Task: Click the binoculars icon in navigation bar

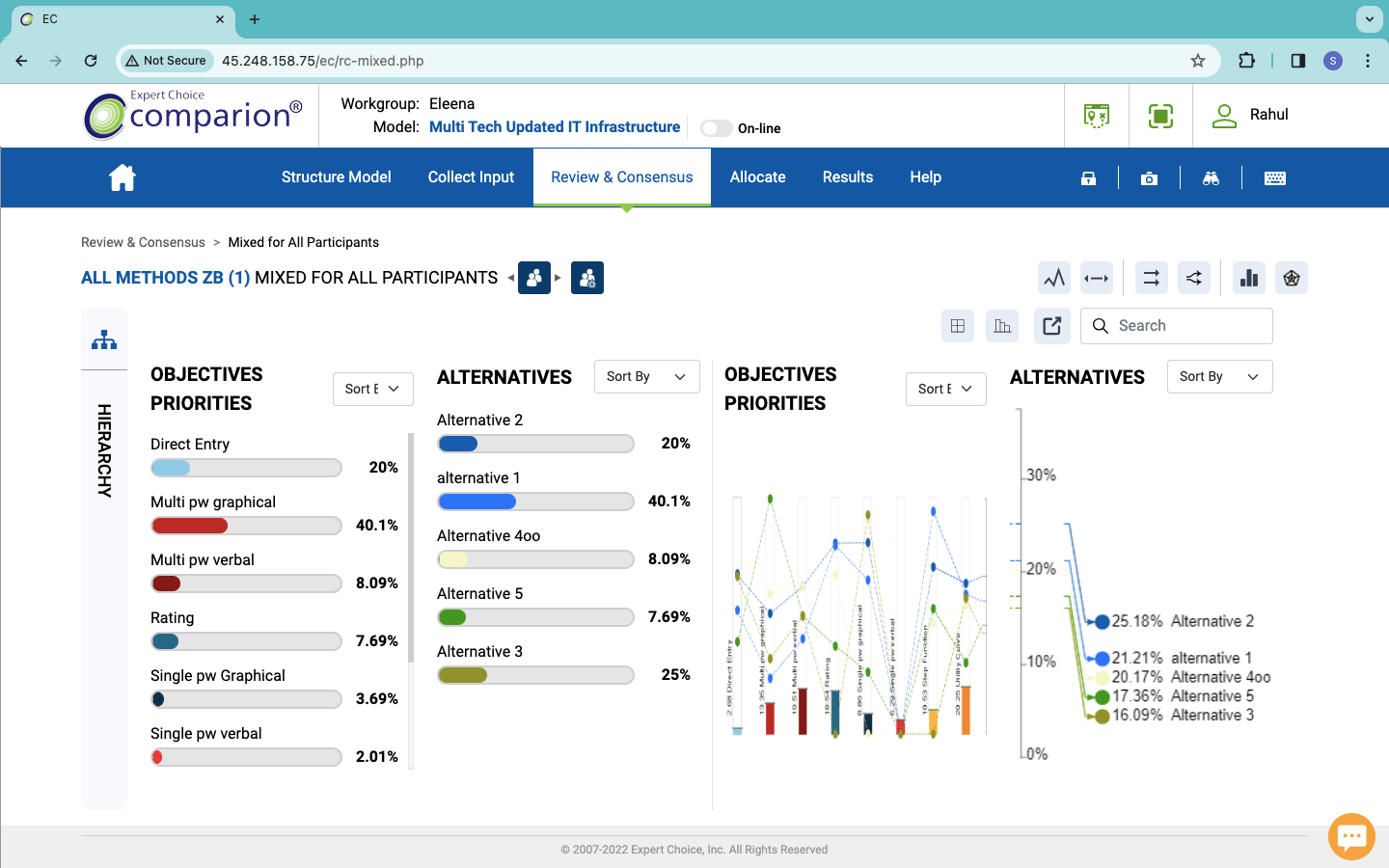Action: coord(1212,178)
